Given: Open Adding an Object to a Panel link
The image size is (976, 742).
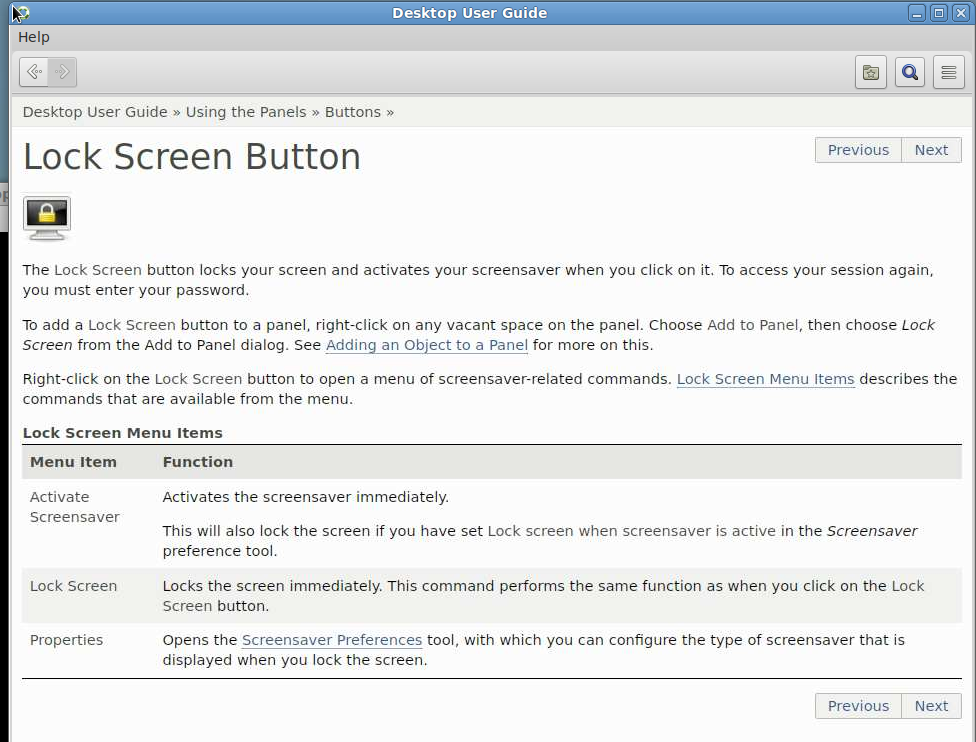Looking at the screenshot, I should coord(426,345).
